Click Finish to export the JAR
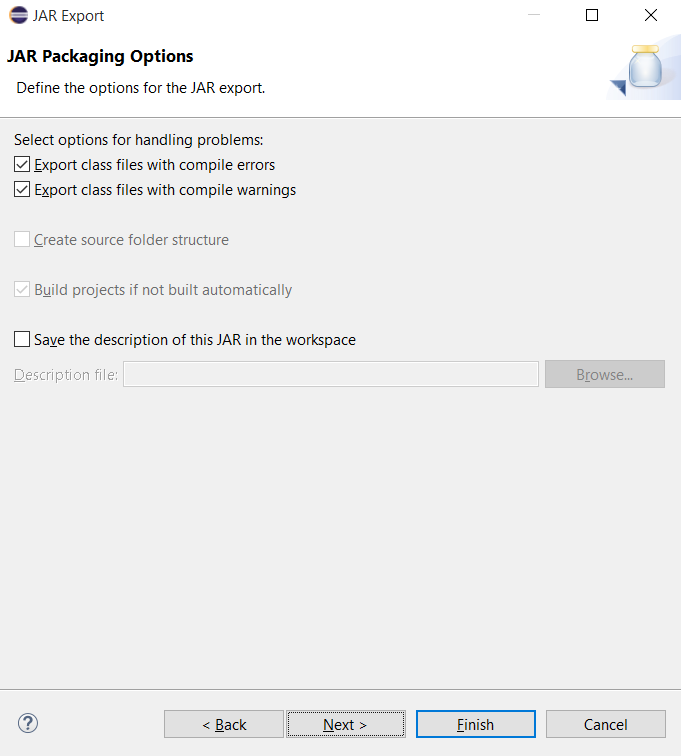681x756 pixels. point(475,724)
